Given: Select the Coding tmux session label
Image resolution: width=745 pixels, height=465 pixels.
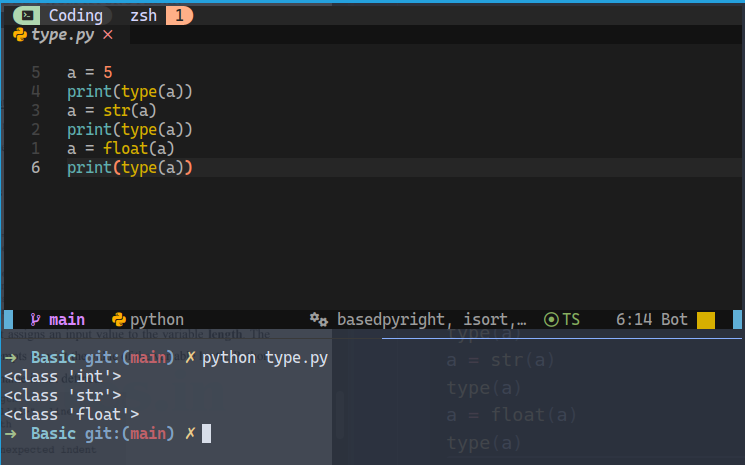Looking at the screenshot, I should [76, 16].
